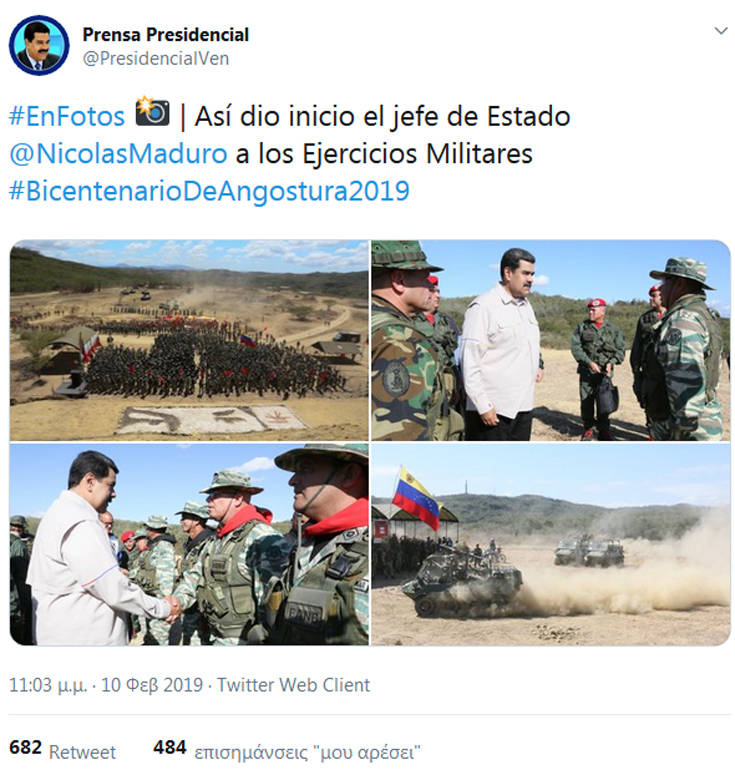
Task: Follow the #EnFotos hashtag
Action: coord(67,117)
